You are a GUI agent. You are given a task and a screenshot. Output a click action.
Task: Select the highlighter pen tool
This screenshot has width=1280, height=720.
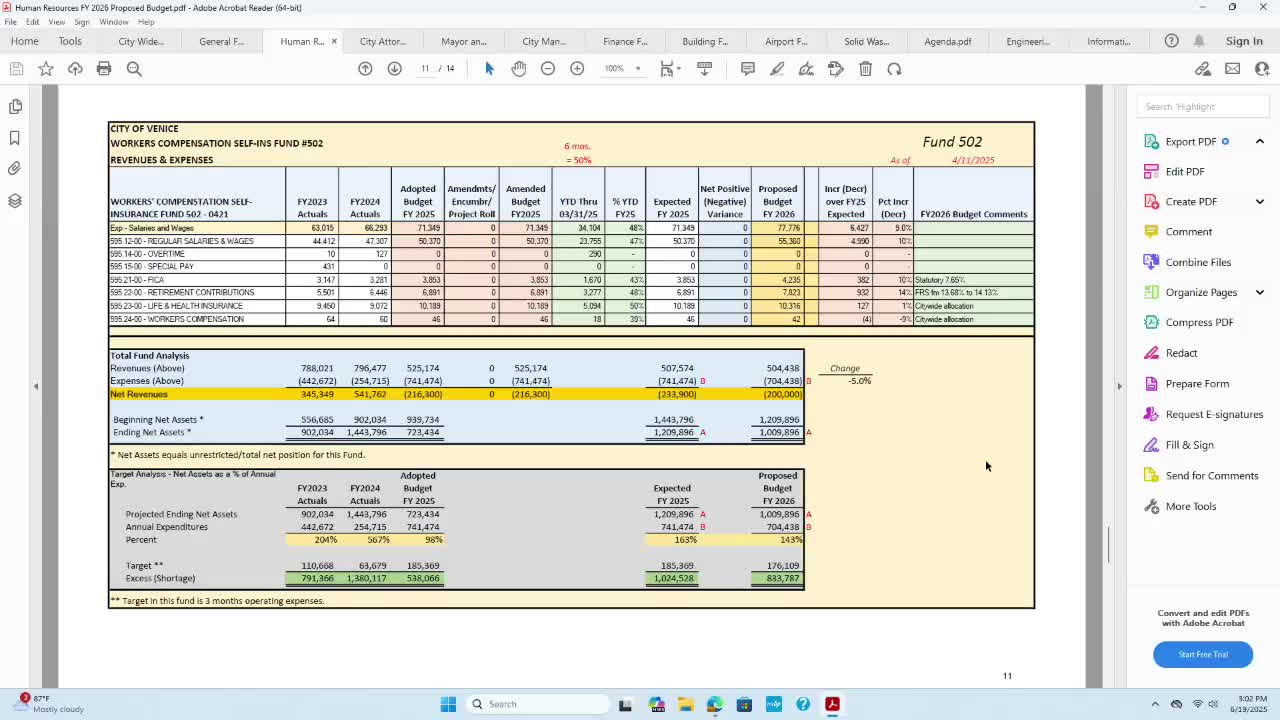coord(777,68)
